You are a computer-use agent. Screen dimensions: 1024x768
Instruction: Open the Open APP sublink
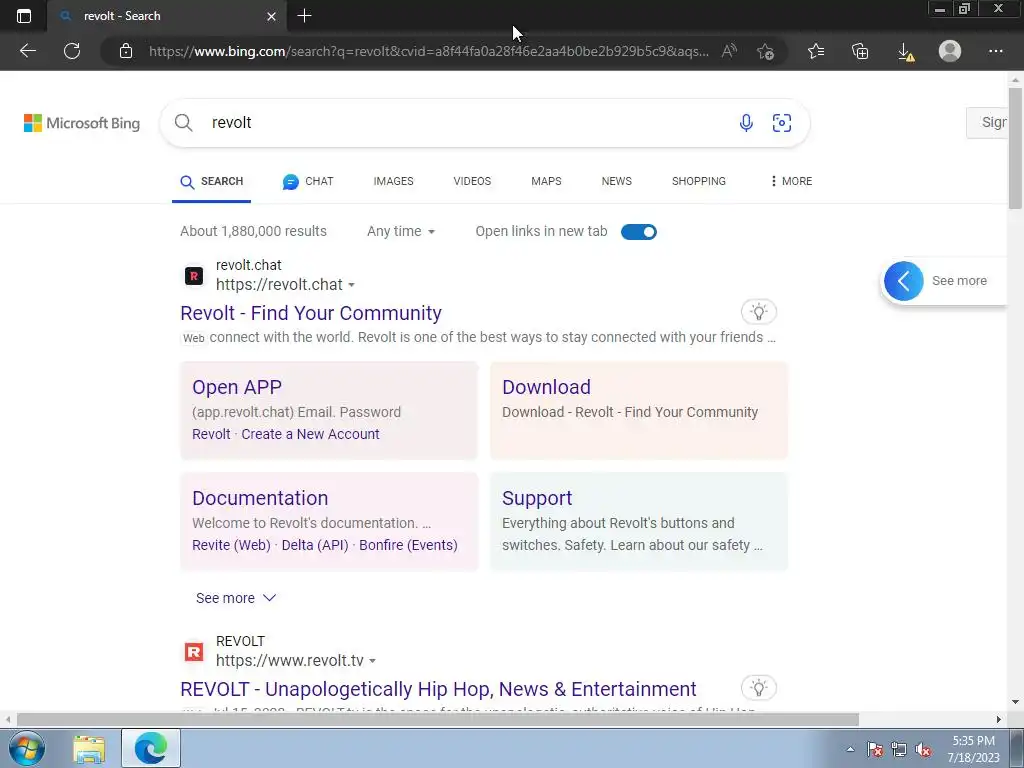(x=236, y=387)
